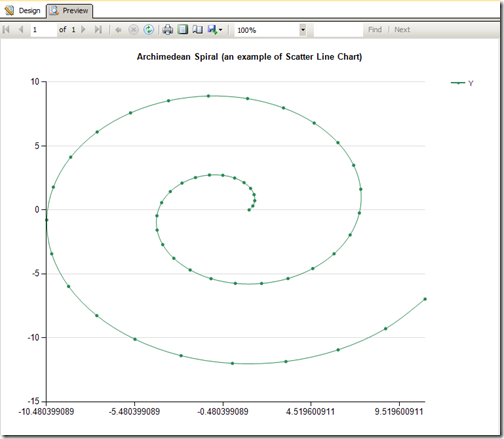Stop report rendering

[133, 30]
